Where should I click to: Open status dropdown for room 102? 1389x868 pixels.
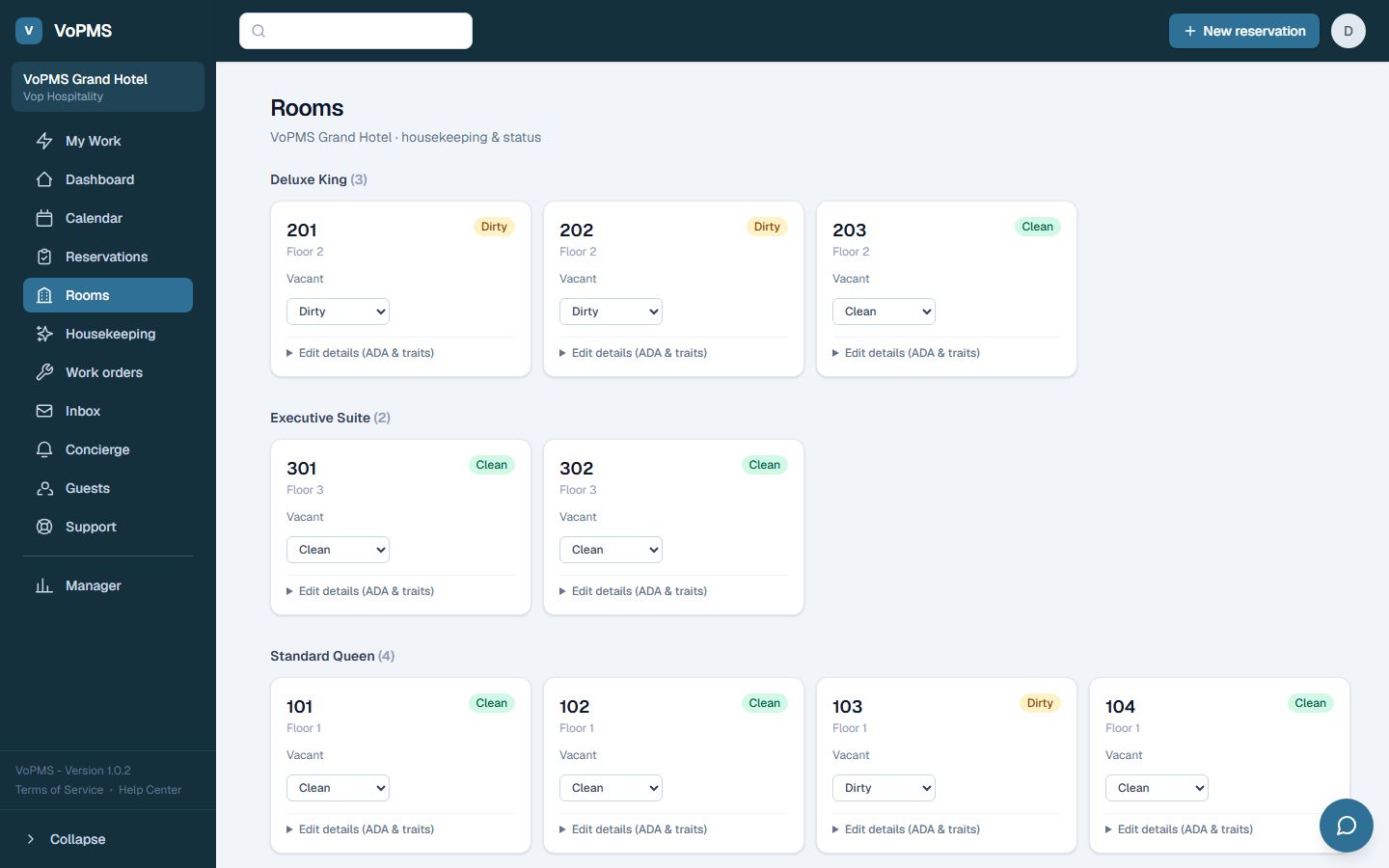coord(611,788)
